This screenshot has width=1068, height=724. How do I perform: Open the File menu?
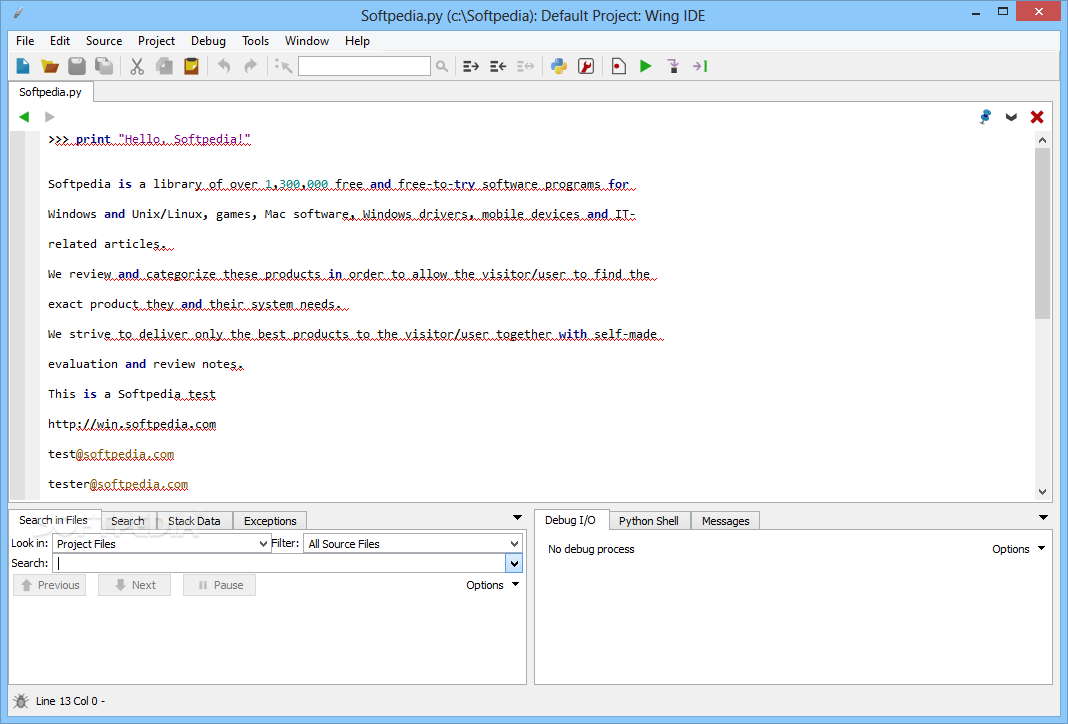point(25,41)
